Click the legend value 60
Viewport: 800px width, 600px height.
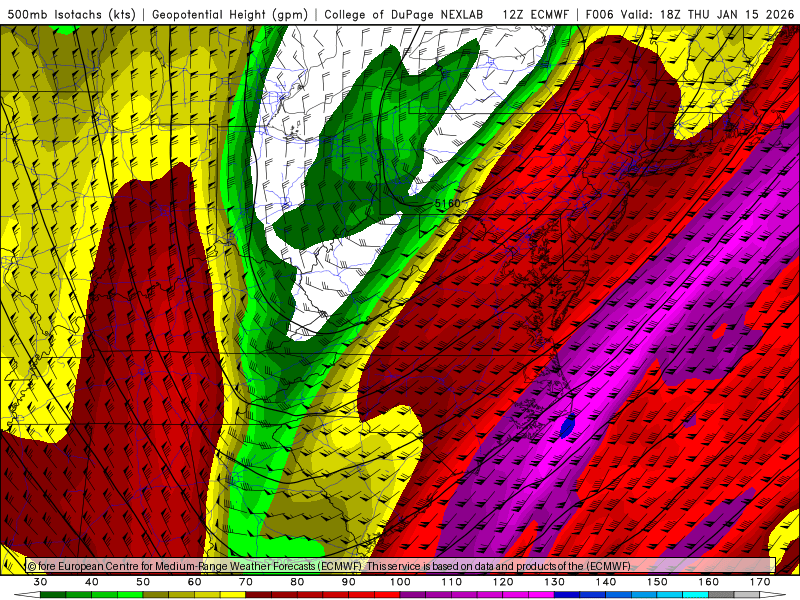click(194, 582)
